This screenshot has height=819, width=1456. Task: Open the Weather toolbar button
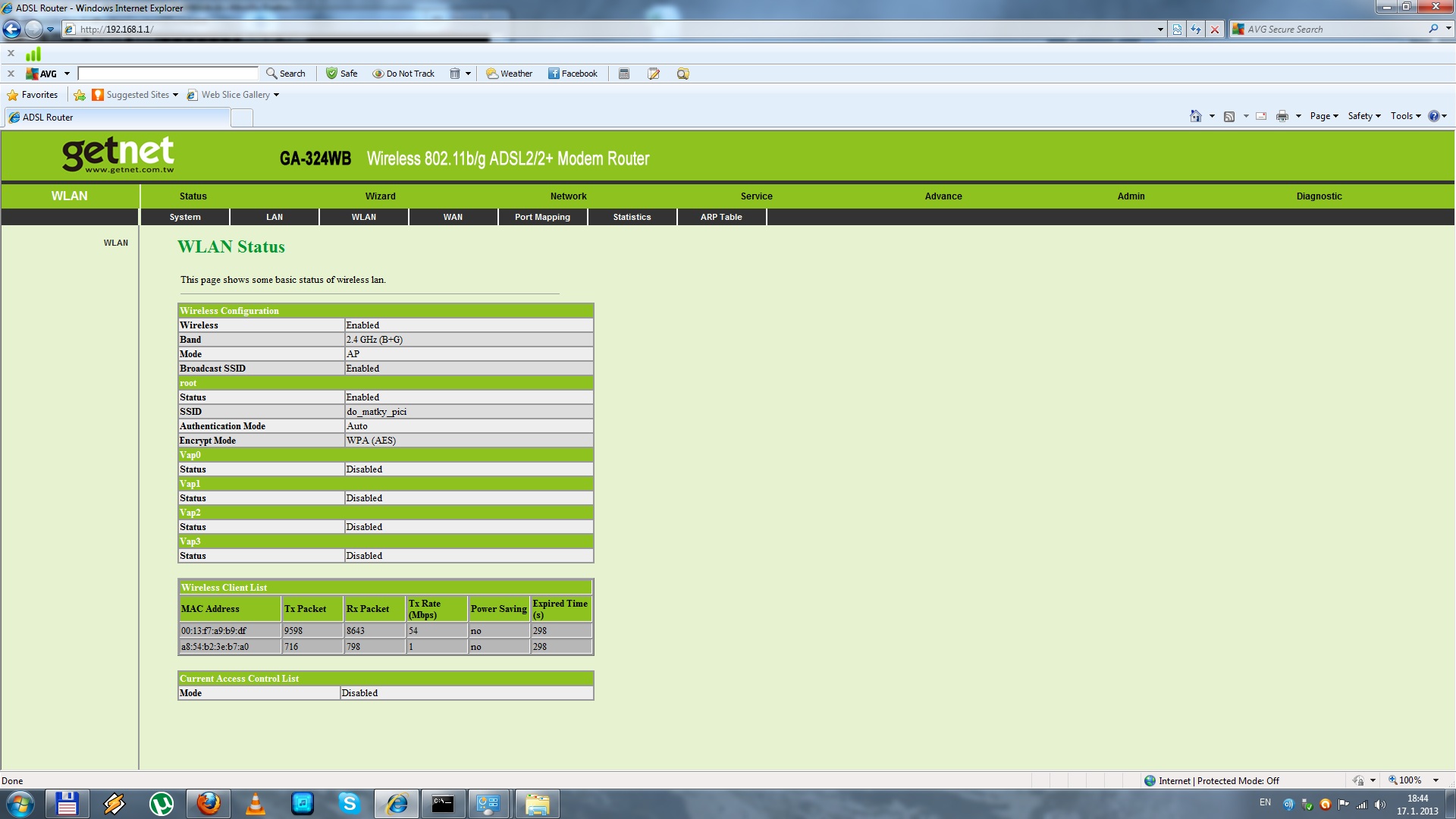click(x=509, y=74)
